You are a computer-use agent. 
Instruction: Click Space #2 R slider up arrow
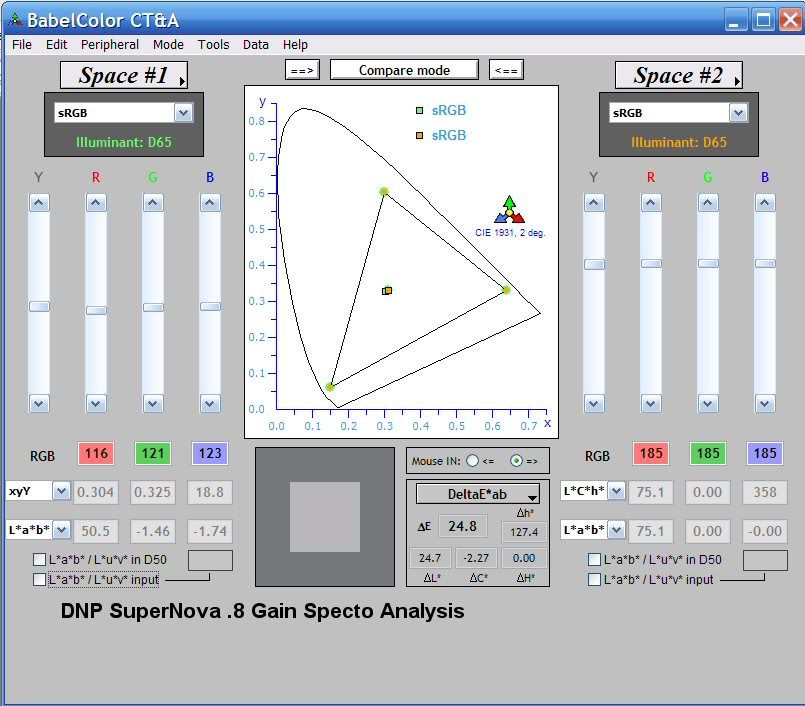click(651, 203)
